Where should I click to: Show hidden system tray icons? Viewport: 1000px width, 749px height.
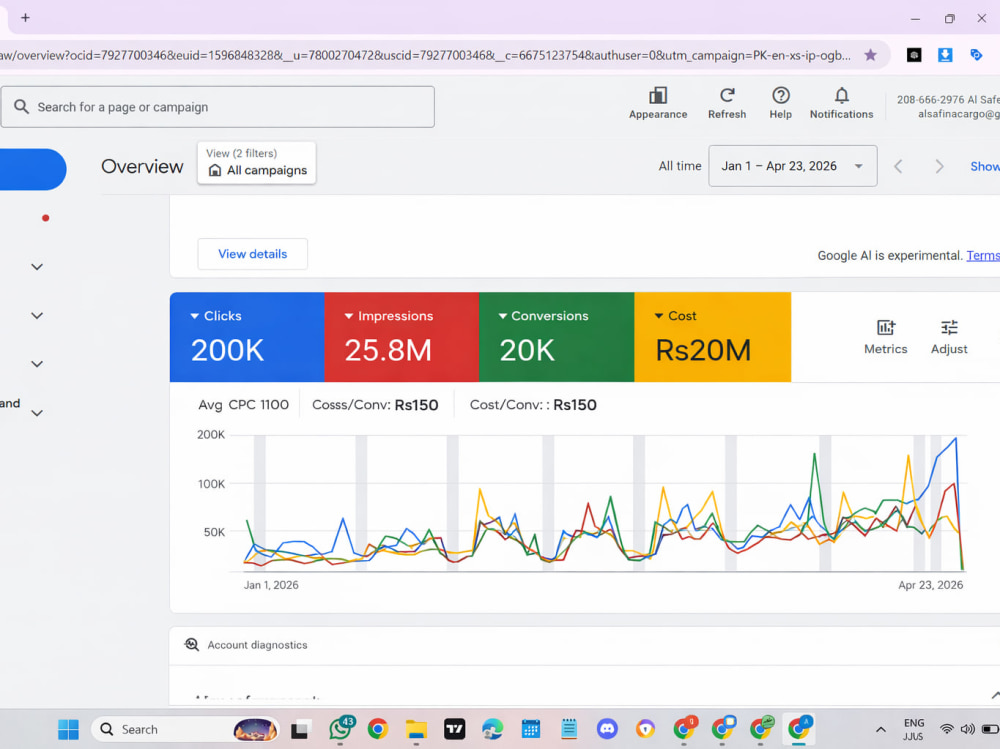pyautogui.click(x=881, y=729)
